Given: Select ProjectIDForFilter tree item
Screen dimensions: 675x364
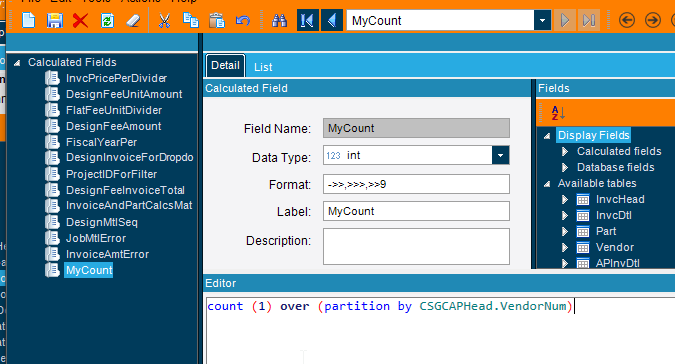Looking at the screenshot, I should 111,174.
